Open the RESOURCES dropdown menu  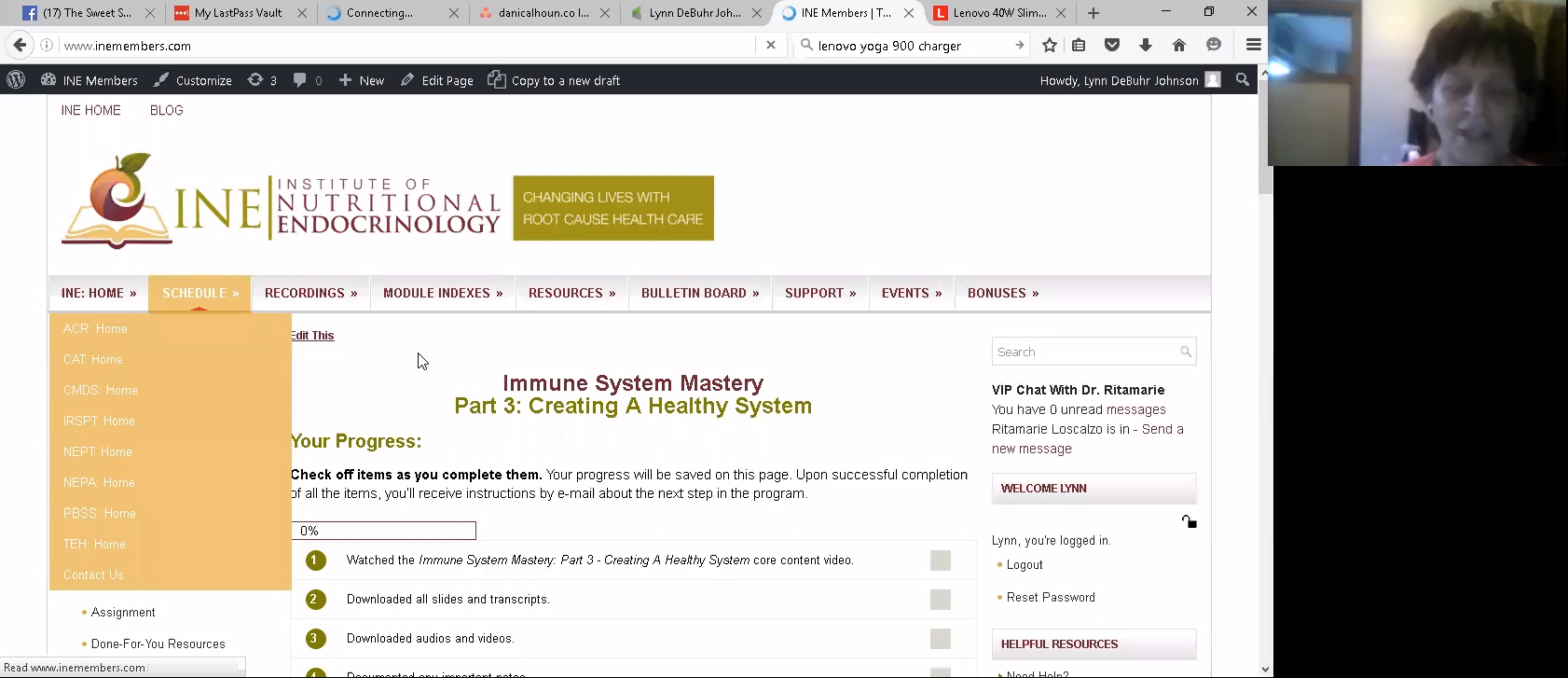pos(571,293)
